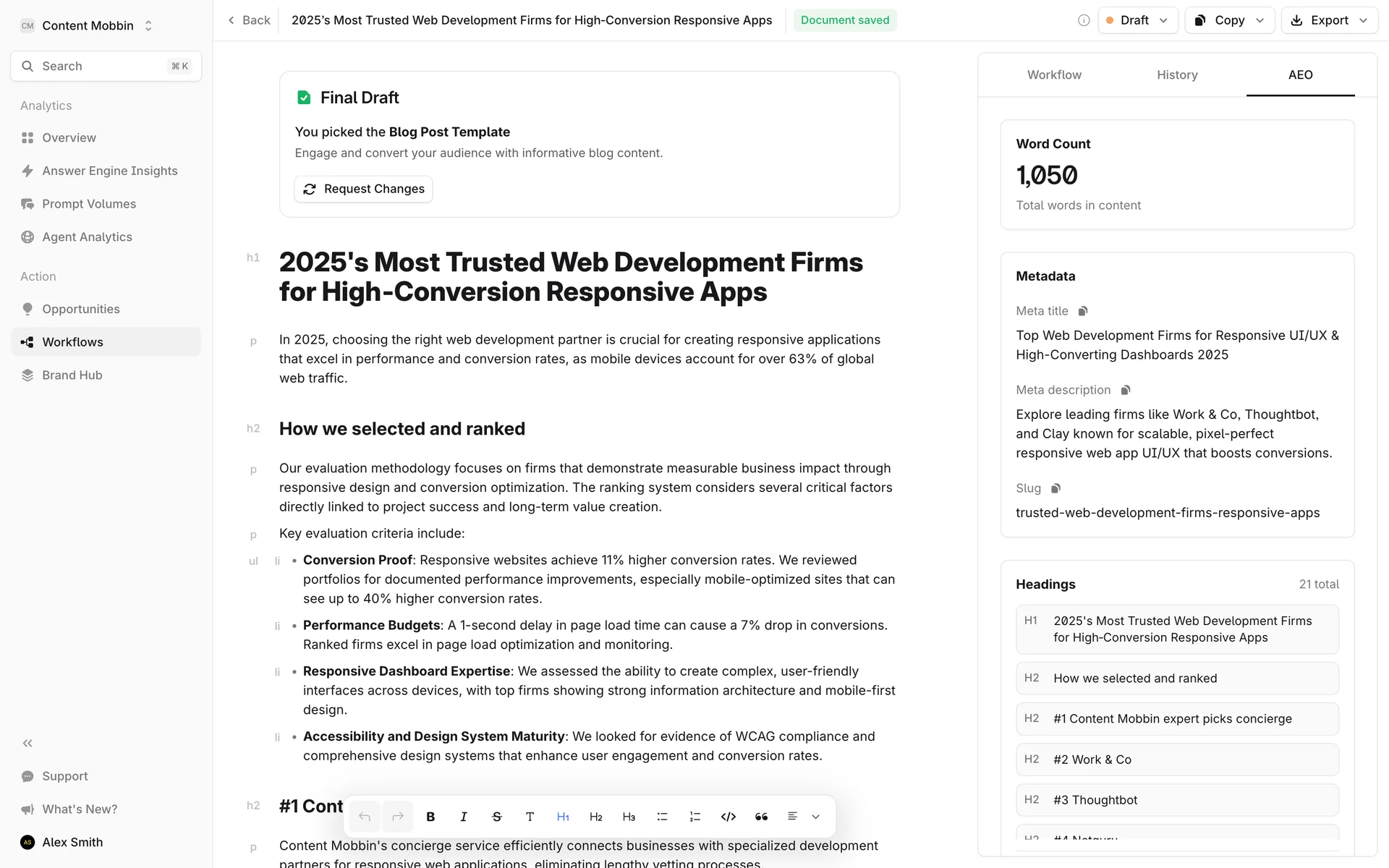Image resolution: width=1389 pixels, height=868 pixels.
Task: Apply strikethrough formatting
Action: (x=497, y=817)
